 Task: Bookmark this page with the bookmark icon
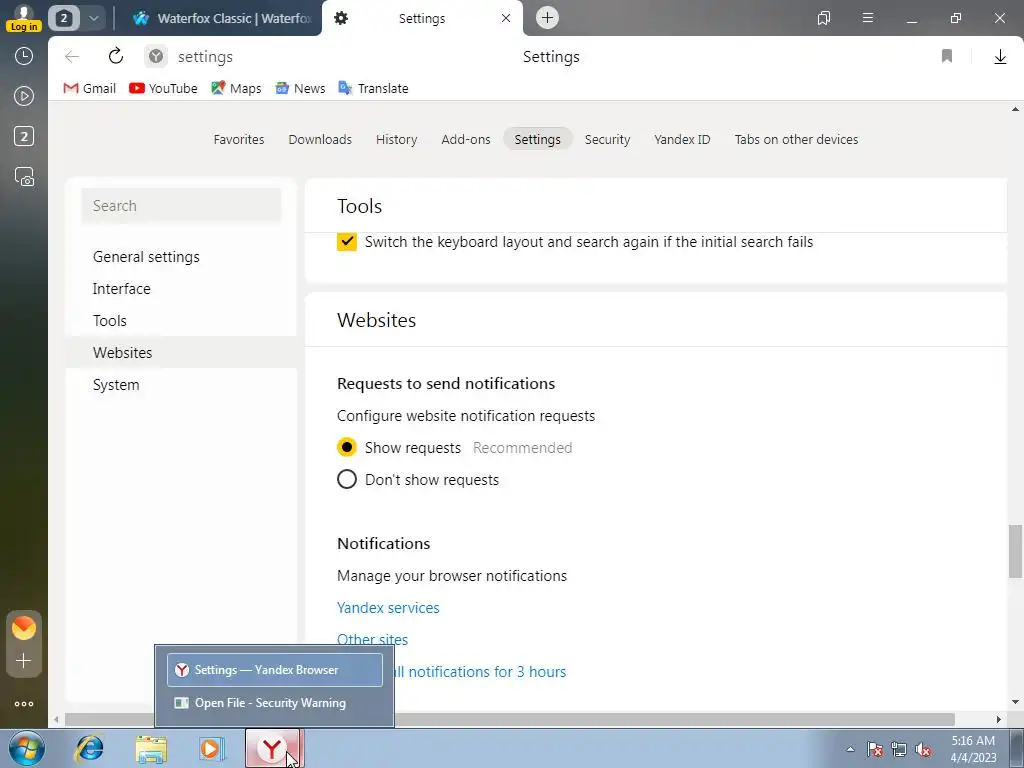click(x=947, y=57)
